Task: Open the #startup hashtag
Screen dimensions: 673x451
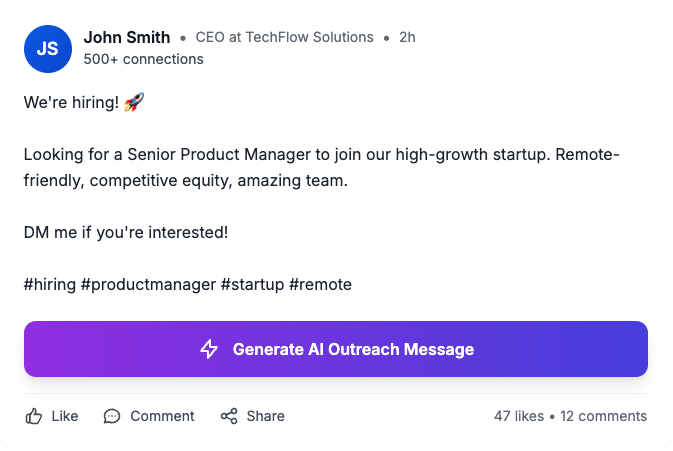Action: pos(252,285)
